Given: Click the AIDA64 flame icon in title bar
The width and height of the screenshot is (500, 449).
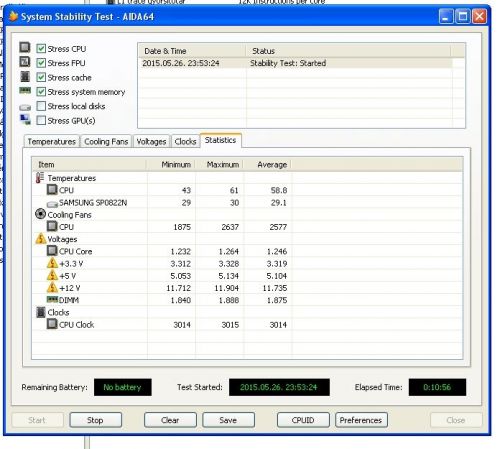Looking at the screenshot, I should click(14, 16).
